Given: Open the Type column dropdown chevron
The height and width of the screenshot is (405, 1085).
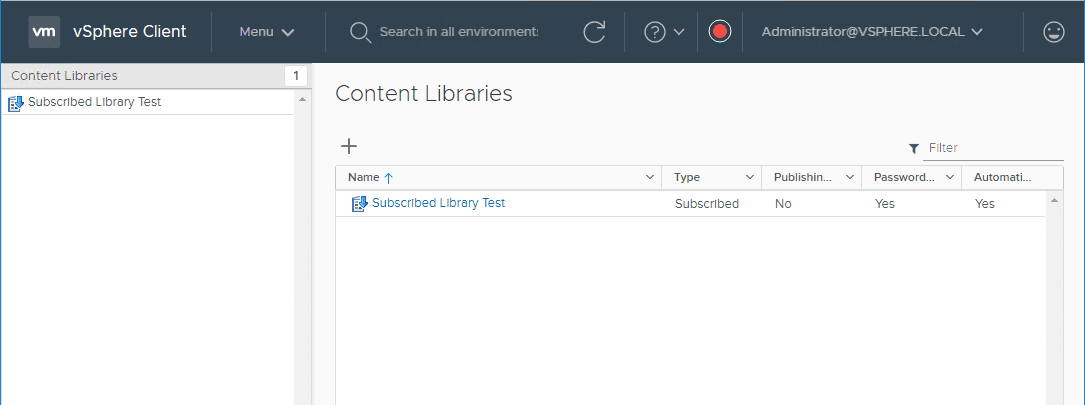Looking at the screenshot, I should (x=750, y=177).
